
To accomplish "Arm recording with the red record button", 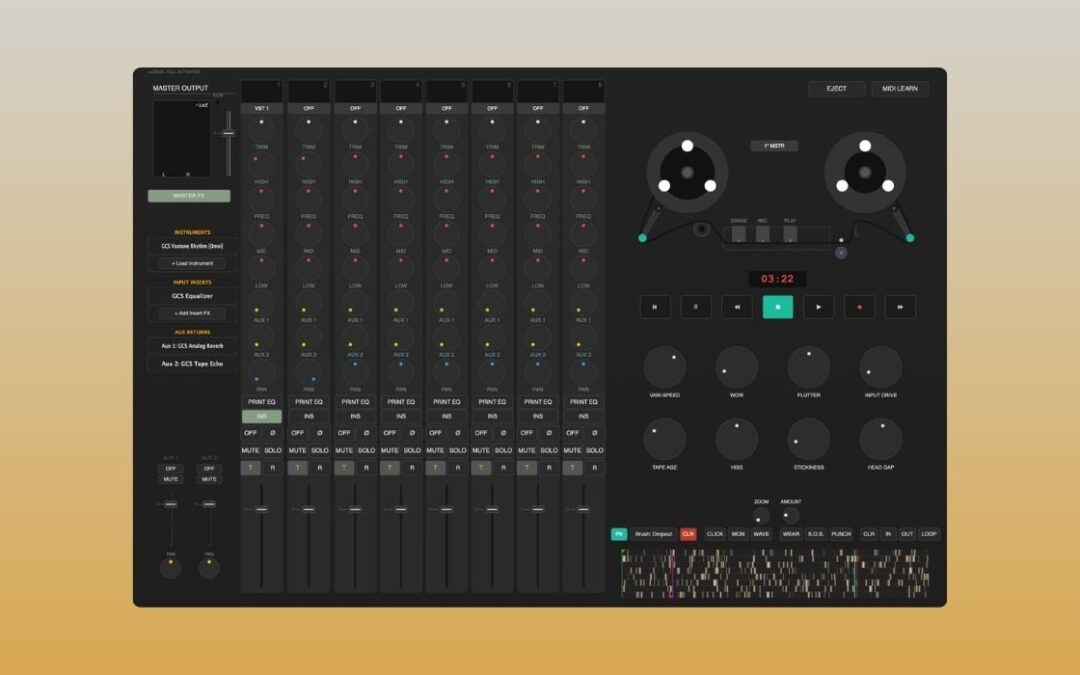I will 859,307.
